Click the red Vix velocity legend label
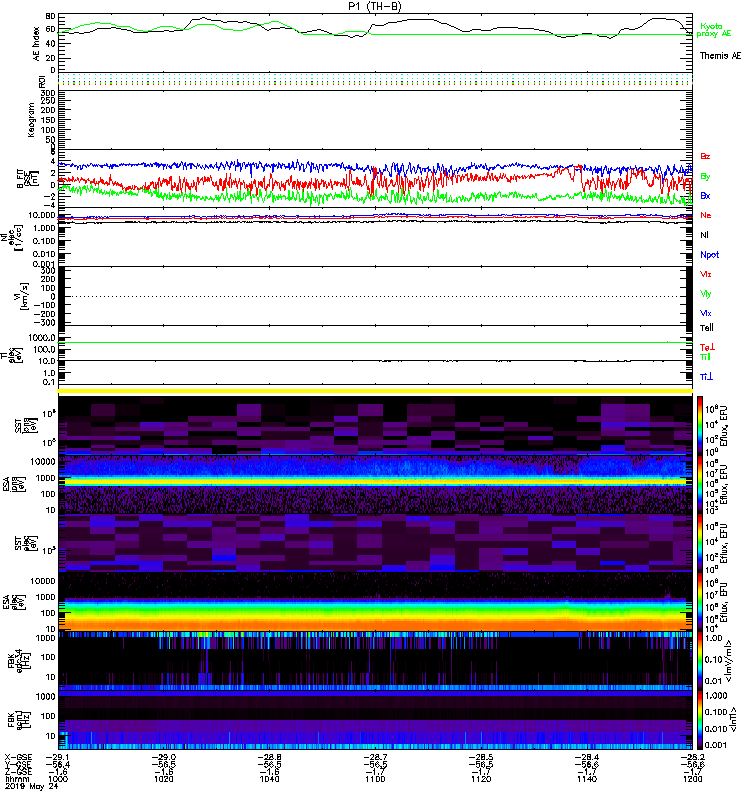Screen dimensions: 750x800 (x=706, y=274)
